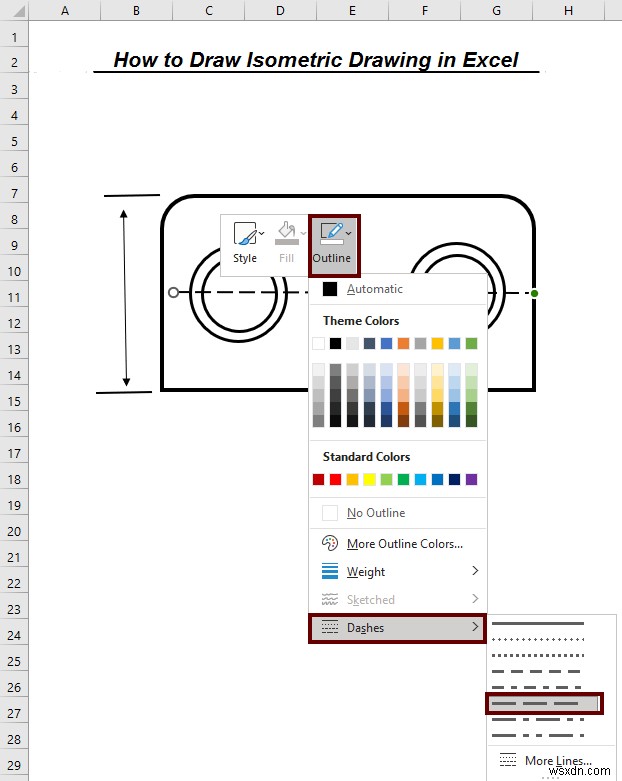Open More Lines options

551,760
